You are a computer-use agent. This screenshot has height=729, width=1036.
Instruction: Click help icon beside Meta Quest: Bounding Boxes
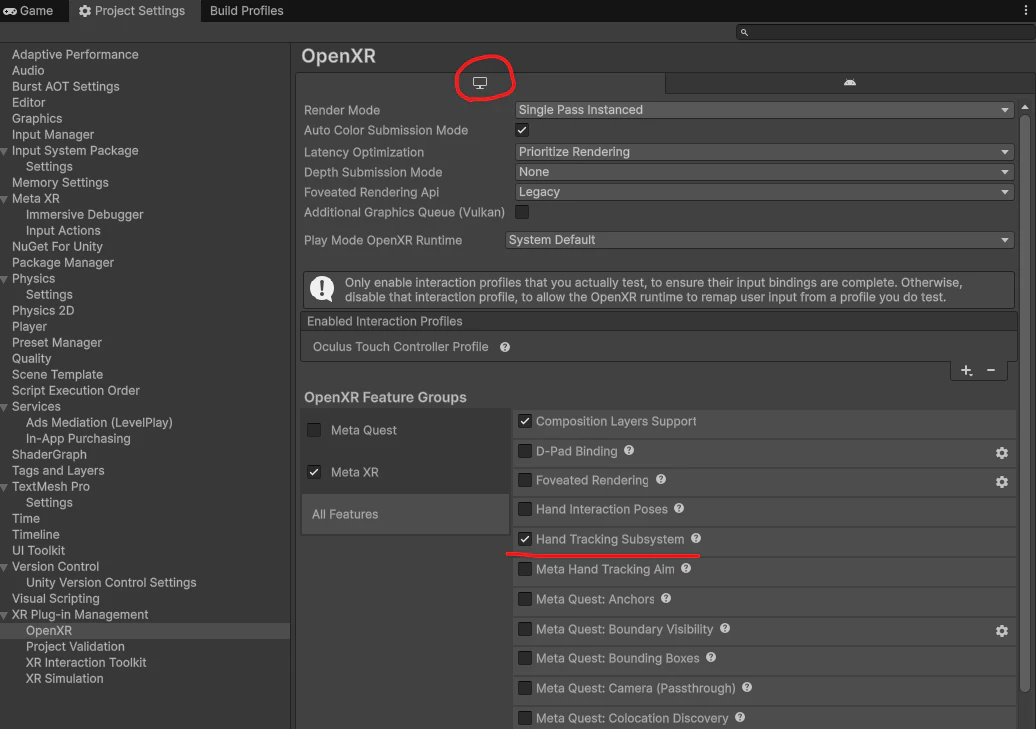711,657
